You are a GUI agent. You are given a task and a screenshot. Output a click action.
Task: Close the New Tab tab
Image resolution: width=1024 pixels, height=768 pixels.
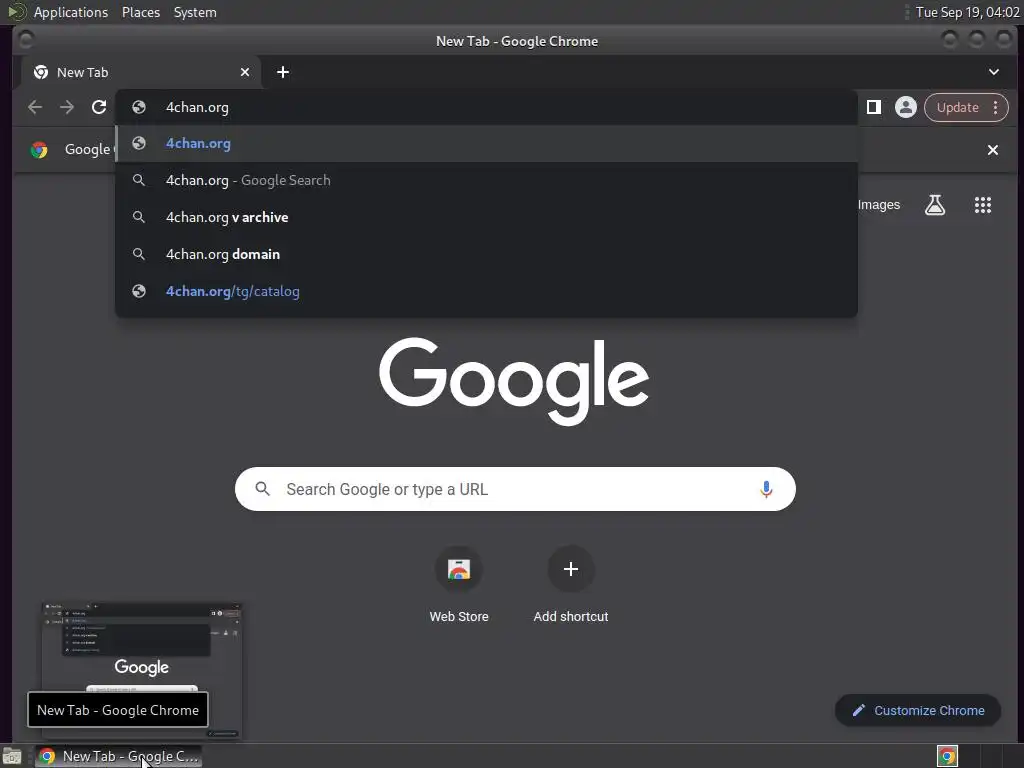(x=245, y=72)
